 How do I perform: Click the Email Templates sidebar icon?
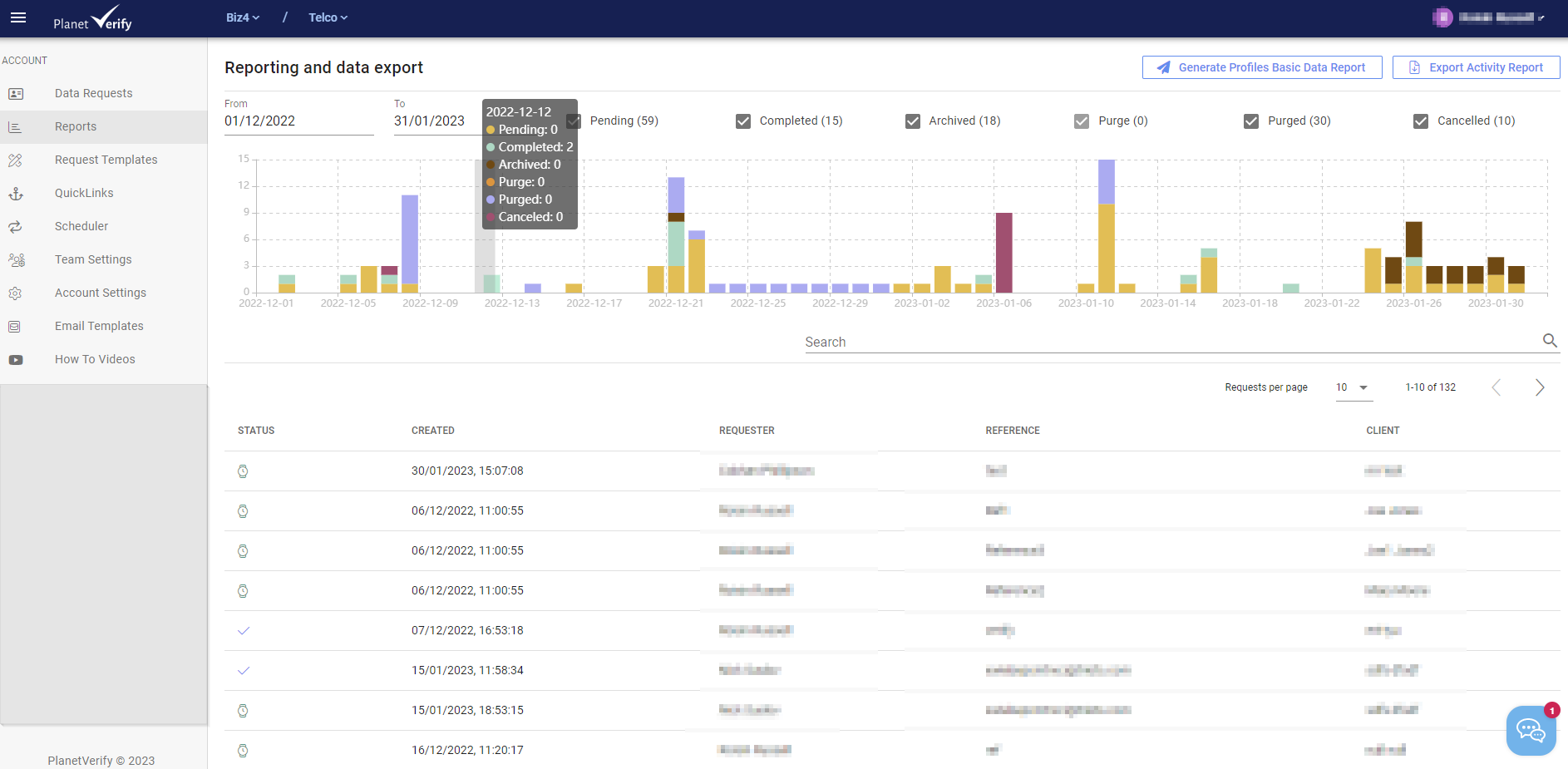(15, 327)
